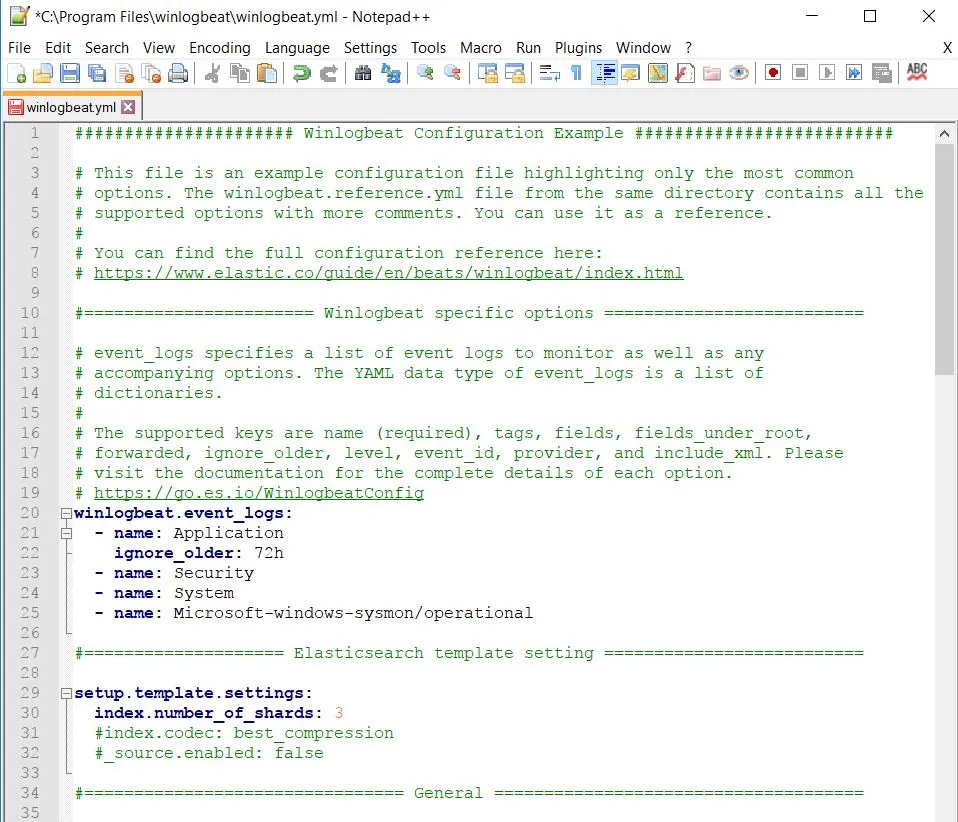Click the scrollbar down arrow
The width and height of the screenshot is (958, 822).
pyautogui.click(x=943, y=815)
